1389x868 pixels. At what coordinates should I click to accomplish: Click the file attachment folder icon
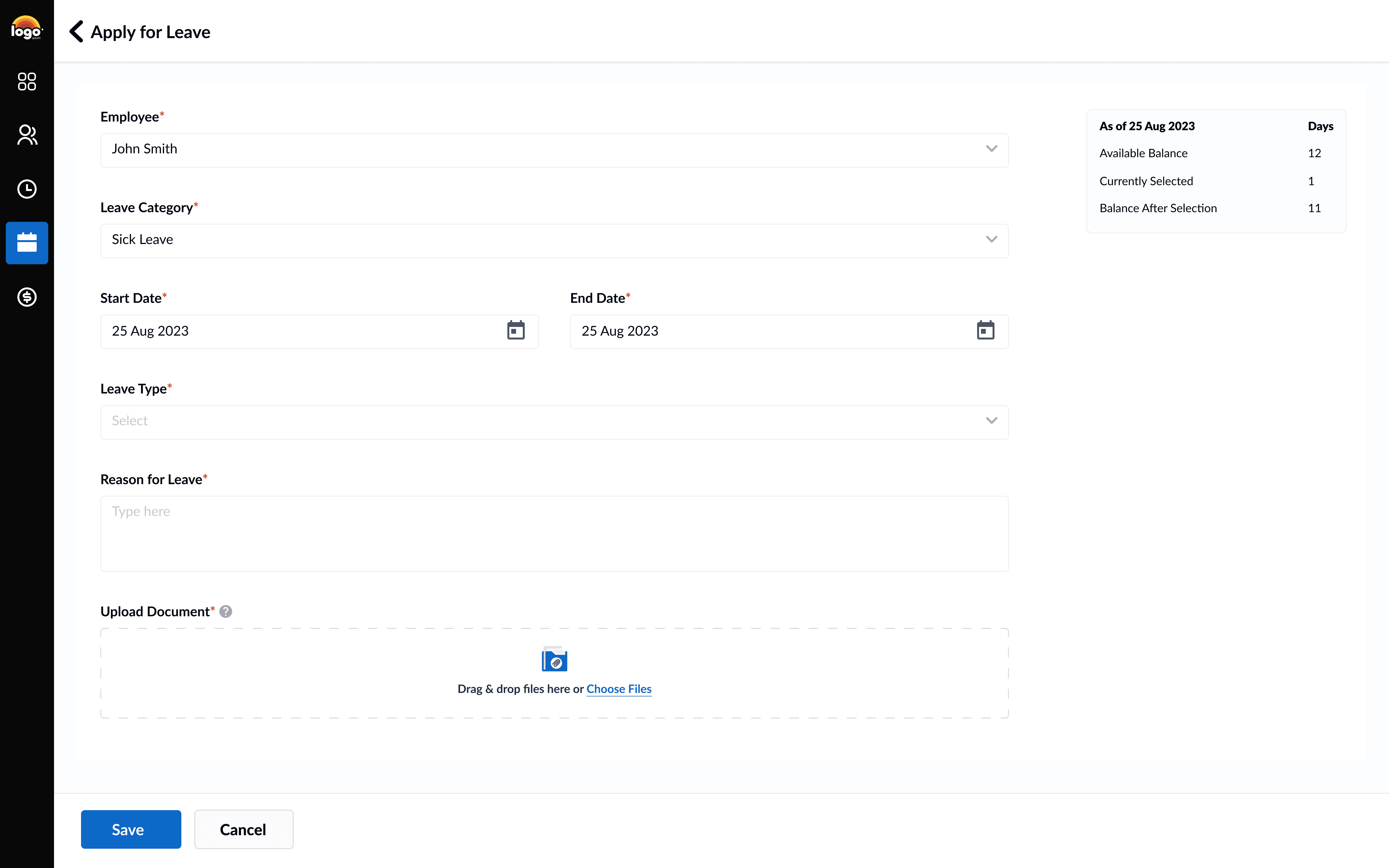pyautogui.click(x=554, y=659)
